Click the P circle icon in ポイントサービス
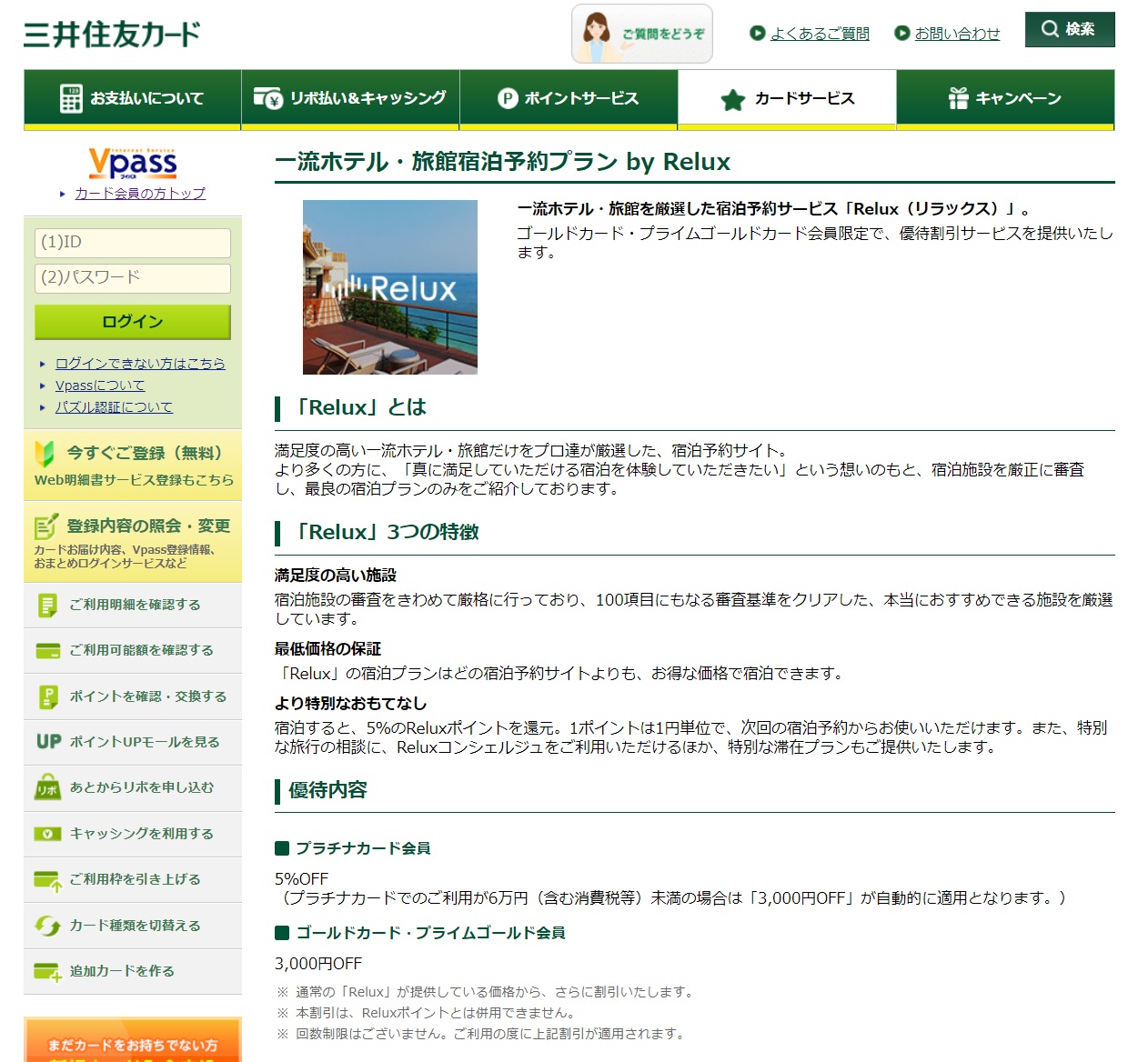The image size is (1148, 1062). coord(508,98)
